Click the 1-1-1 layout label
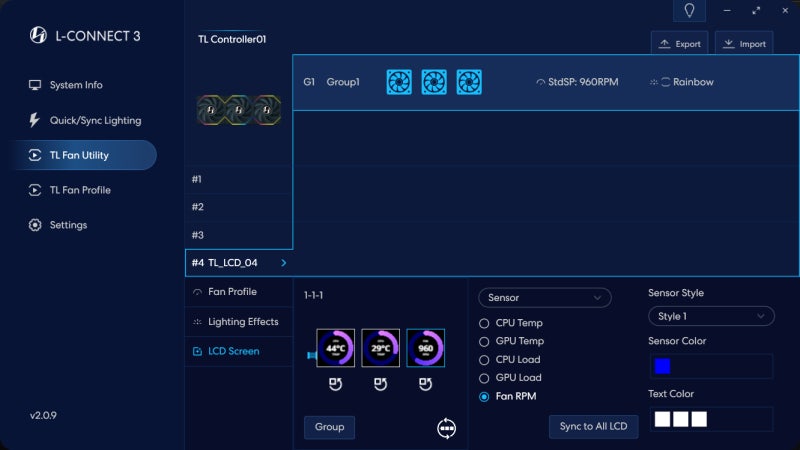 tap(313, 295)
